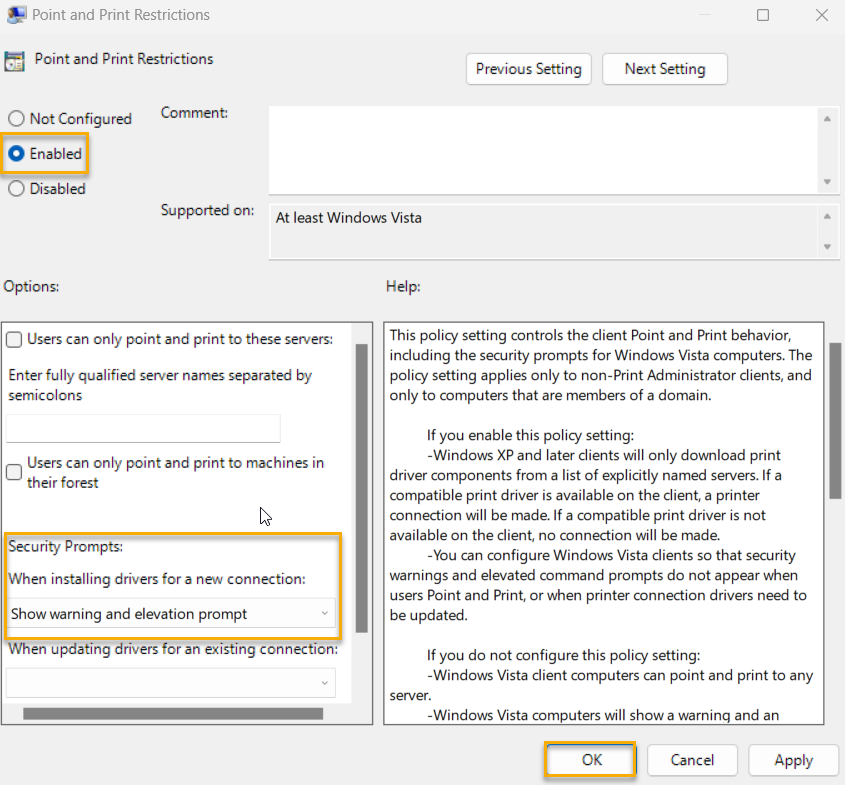
Task: Click the policy icon in the title bar
Action: tap(16, 15)
